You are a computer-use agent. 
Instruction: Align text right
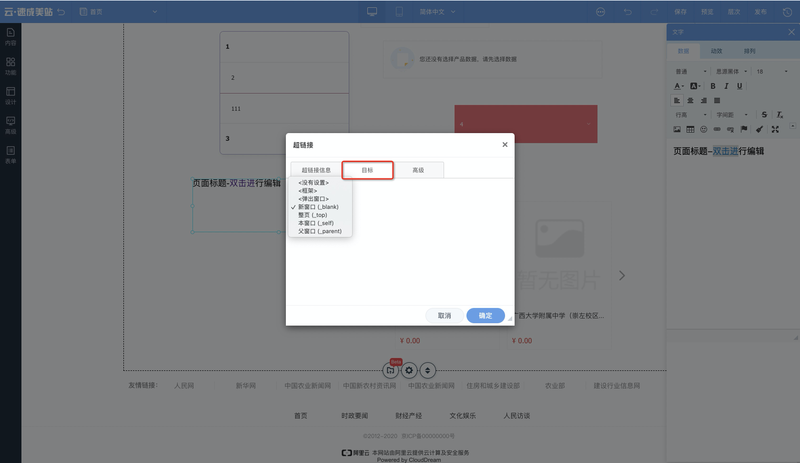point(704,101)
